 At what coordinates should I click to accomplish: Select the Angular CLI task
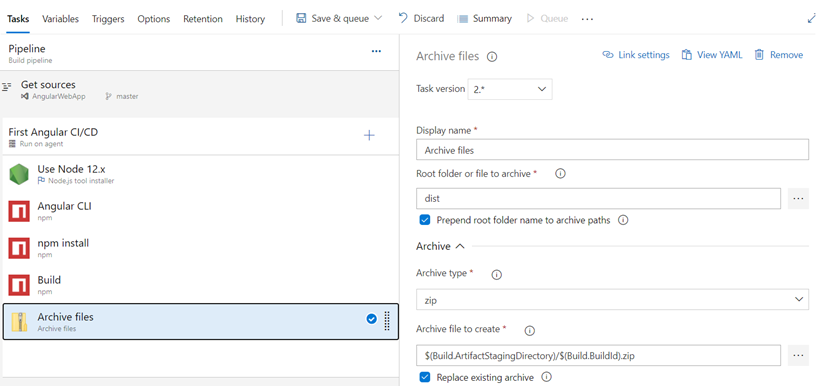200,211
